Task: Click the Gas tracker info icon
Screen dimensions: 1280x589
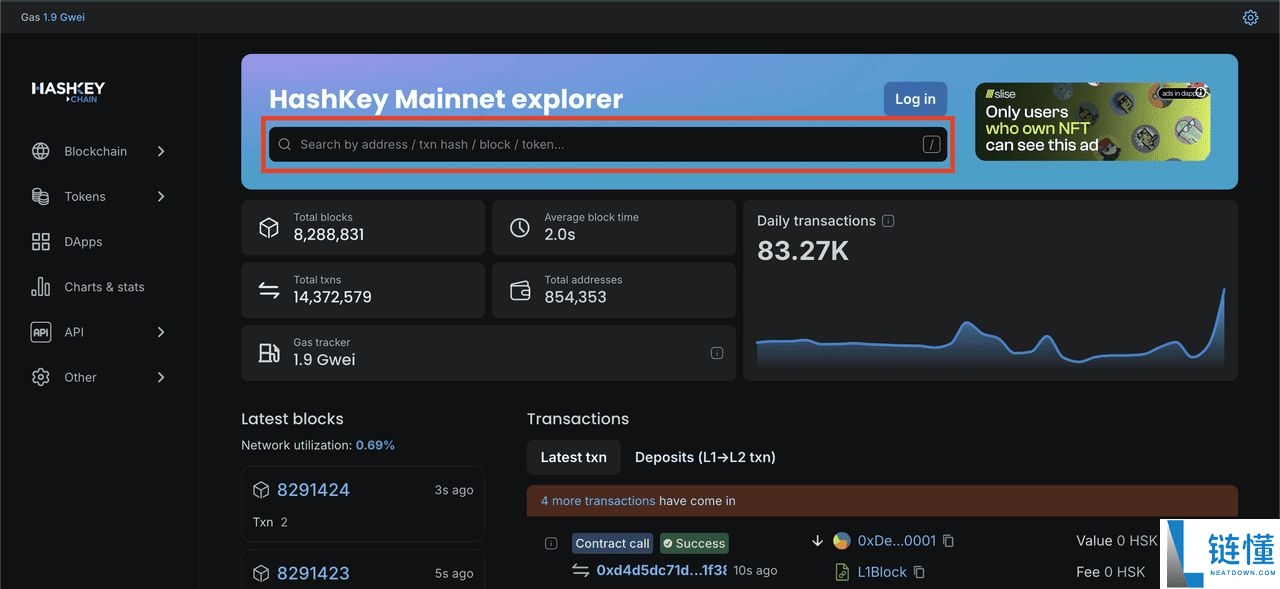Action: [717, 353]
